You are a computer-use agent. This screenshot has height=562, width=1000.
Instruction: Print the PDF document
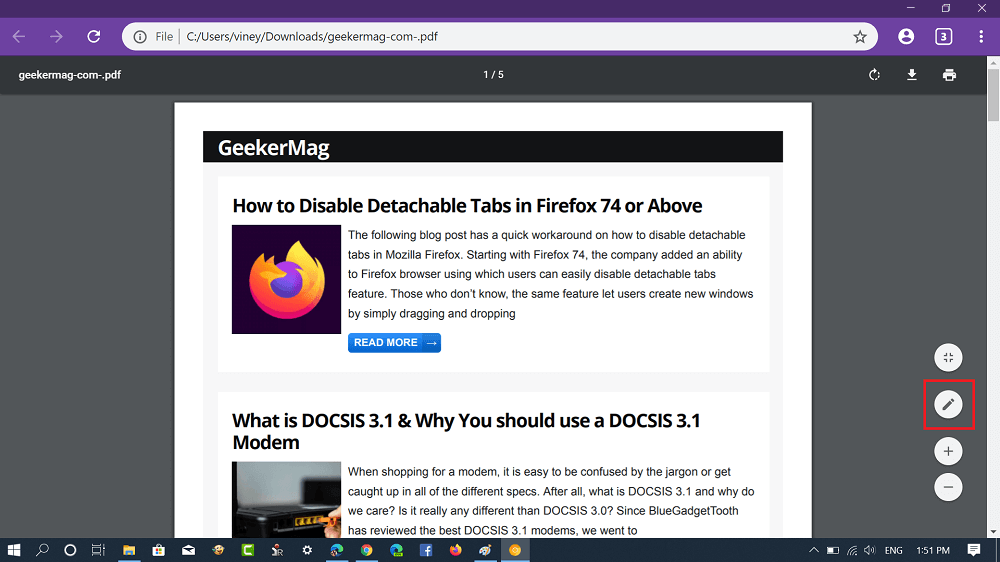pos(950,75)
